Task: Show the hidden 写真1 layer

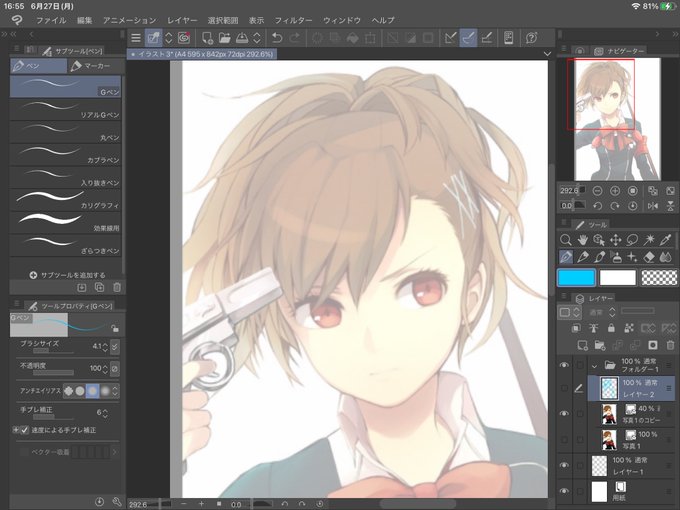Action: tap(564, 439)
